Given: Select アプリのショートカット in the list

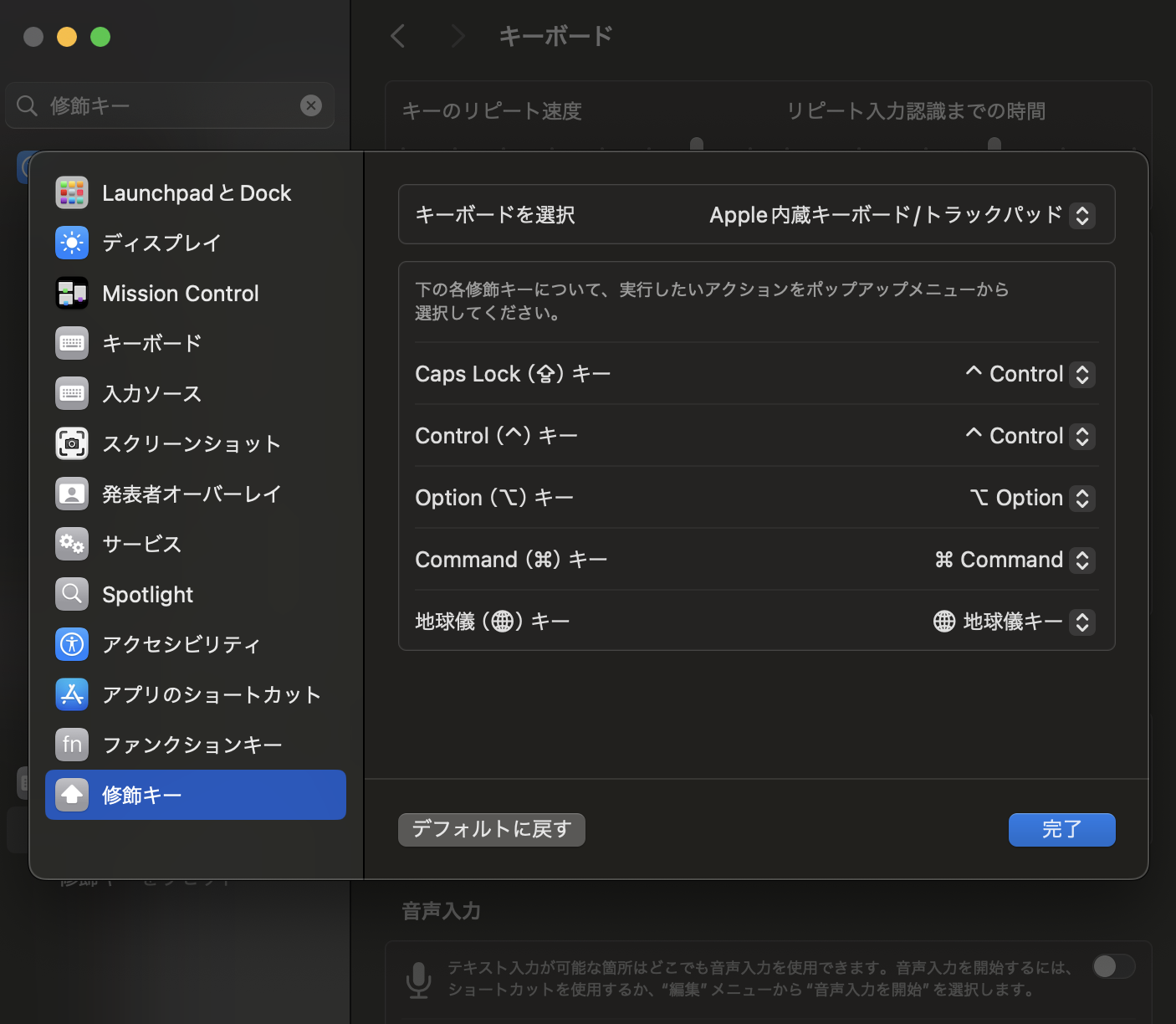Looking at the screenshot, I should pos(196,694).
